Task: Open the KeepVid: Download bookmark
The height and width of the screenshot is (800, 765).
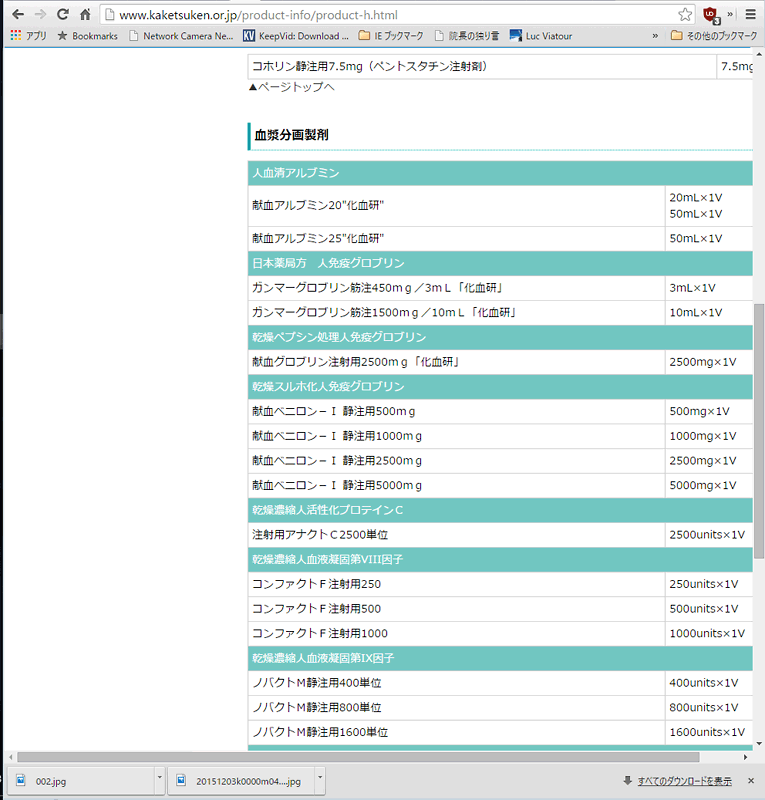Action: (x=295, y=36)
